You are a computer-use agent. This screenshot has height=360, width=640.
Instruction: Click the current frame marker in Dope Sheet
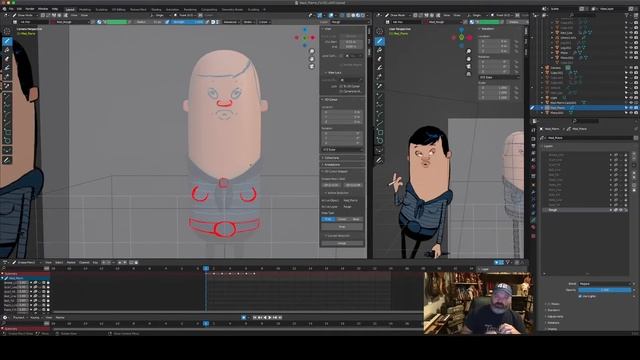(x=206, y=268)
